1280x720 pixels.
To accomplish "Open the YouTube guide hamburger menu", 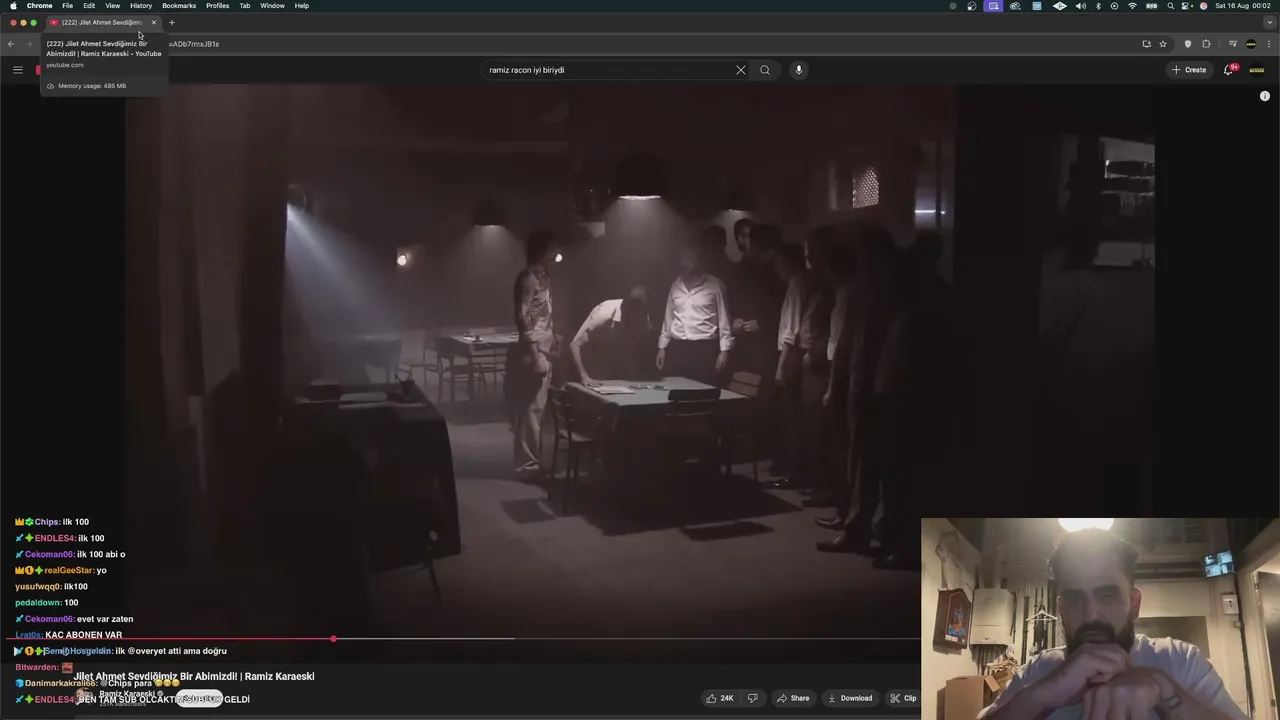I will (17, 70).
